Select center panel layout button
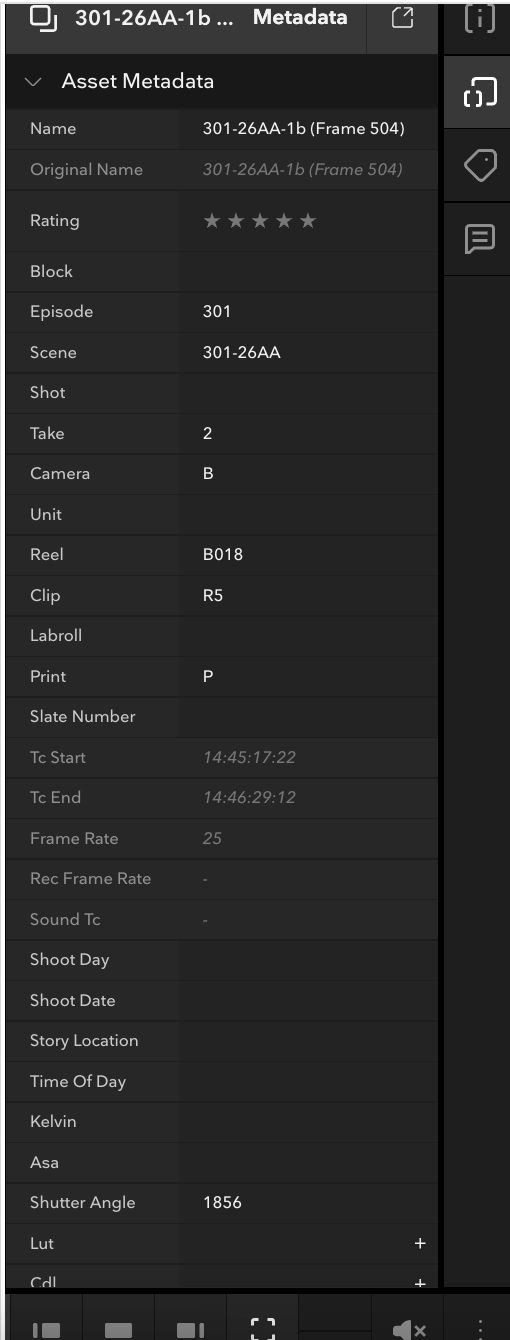Screen dimensions: 510x1340 (x=118, y=1330)
